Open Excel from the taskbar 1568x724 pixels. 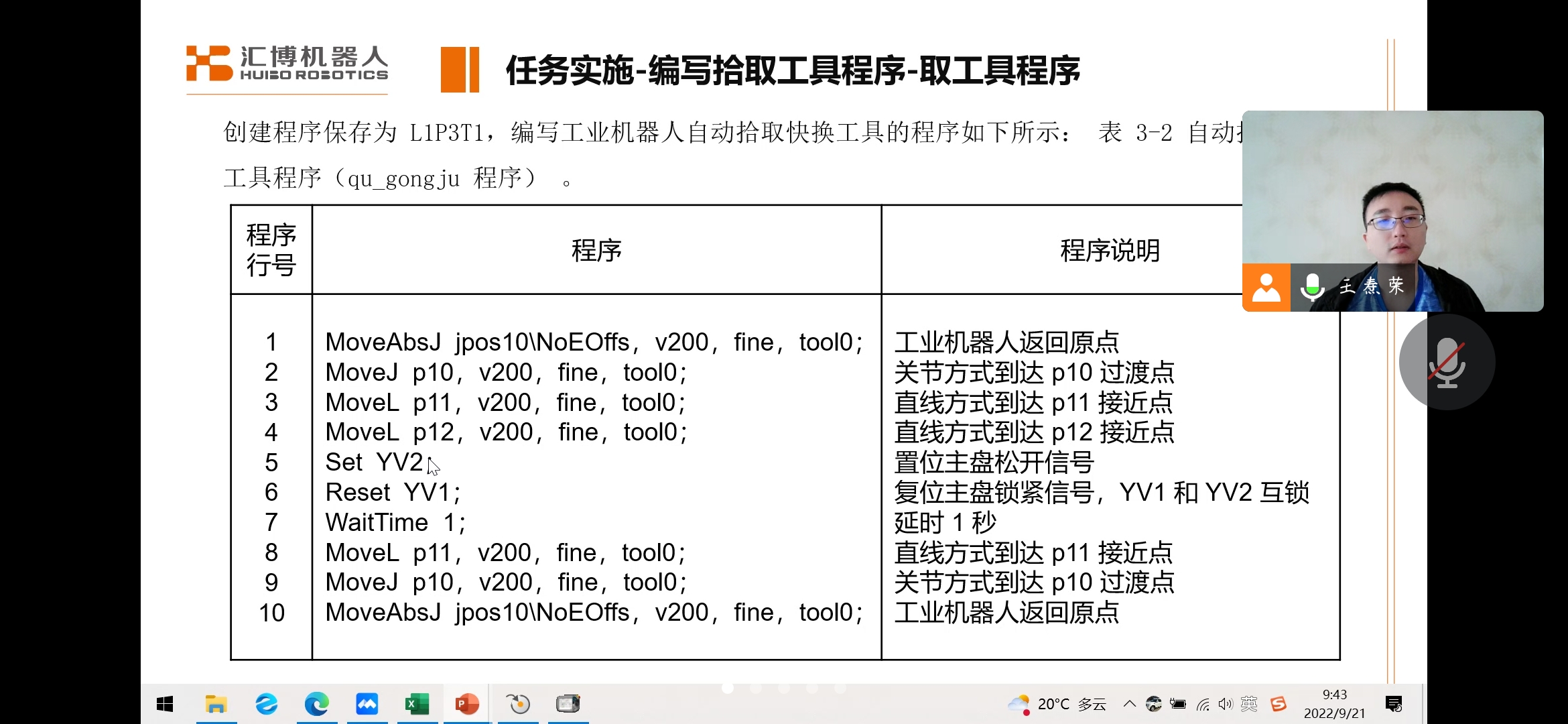[417, 704]
